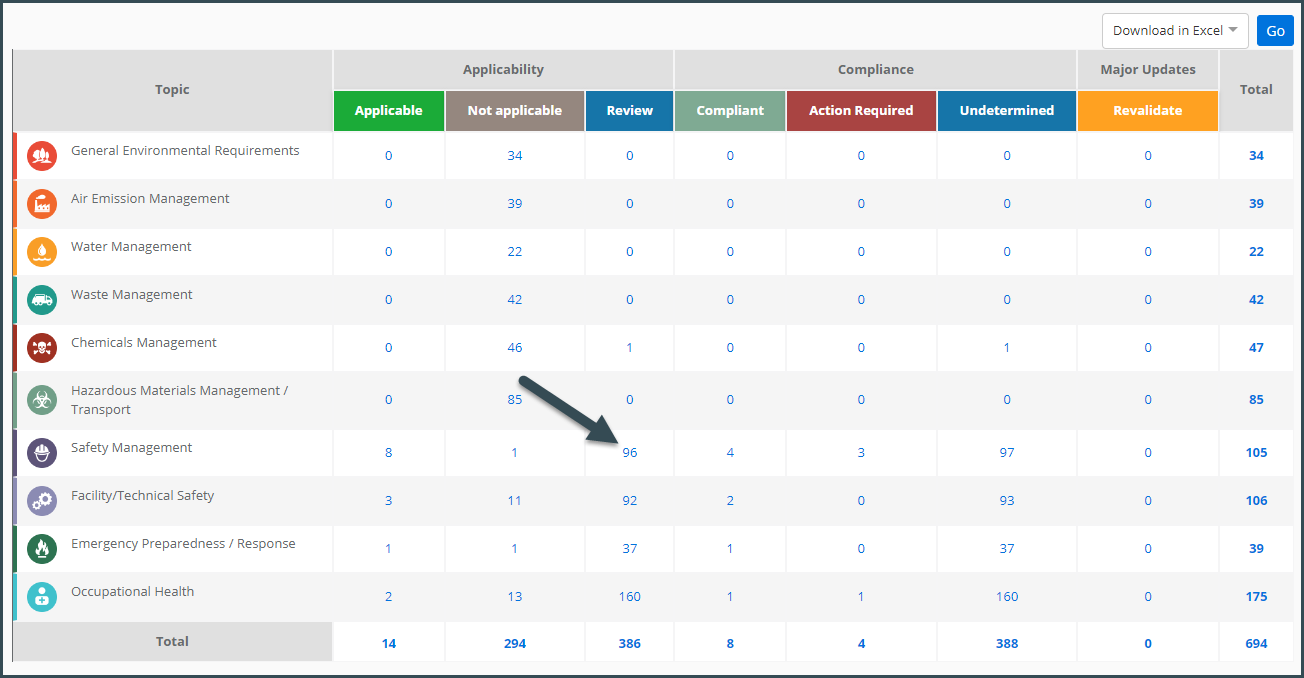The image size is (1304, 678).
Task: Click the 8 Applicable count for Safety Management
Action: (388, 452)
